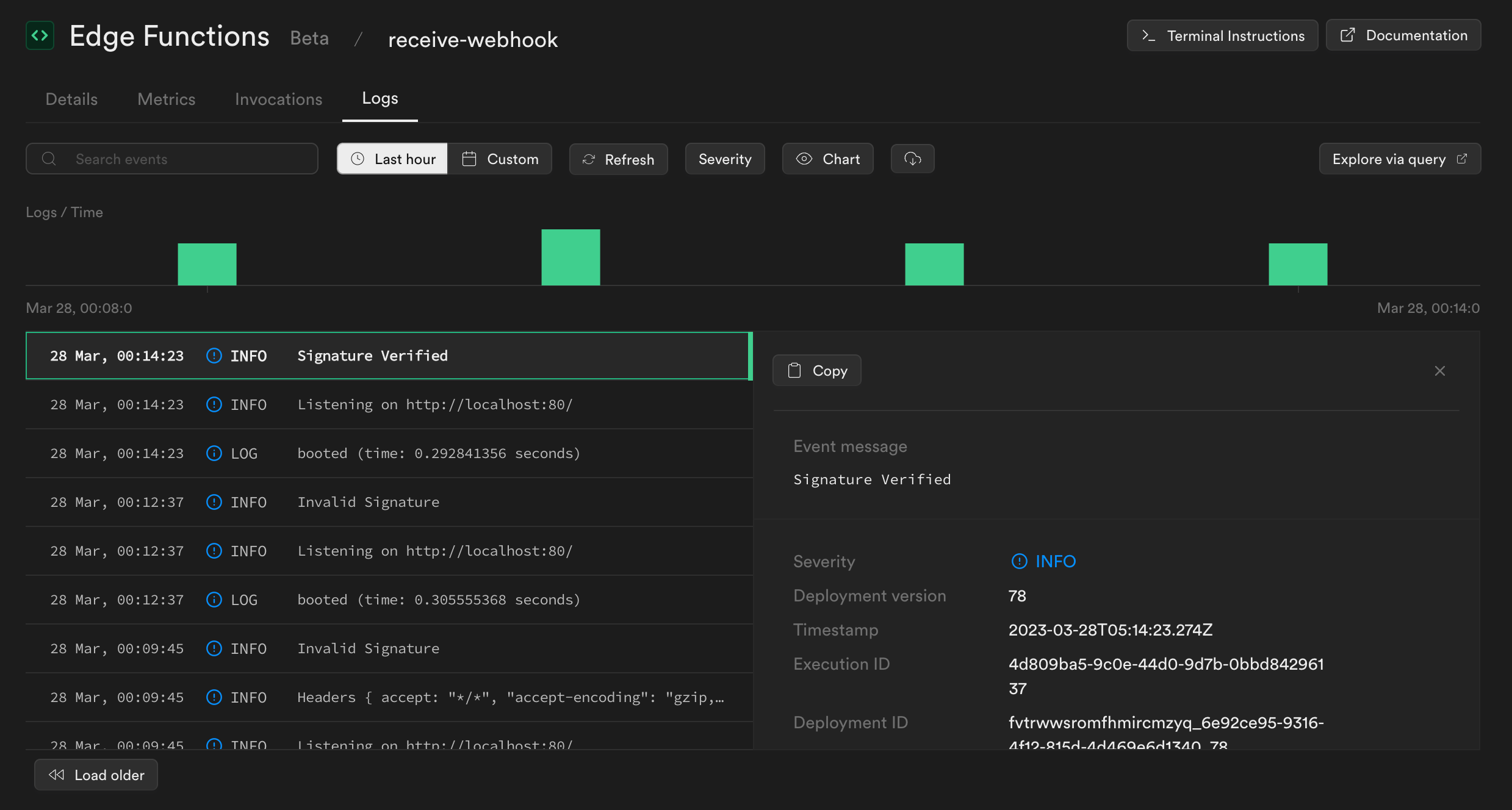Image resolution: width=1512 pixels, height=810 pixels.
Task: Go to the Details tab
Action: click(x=71, y=99)
